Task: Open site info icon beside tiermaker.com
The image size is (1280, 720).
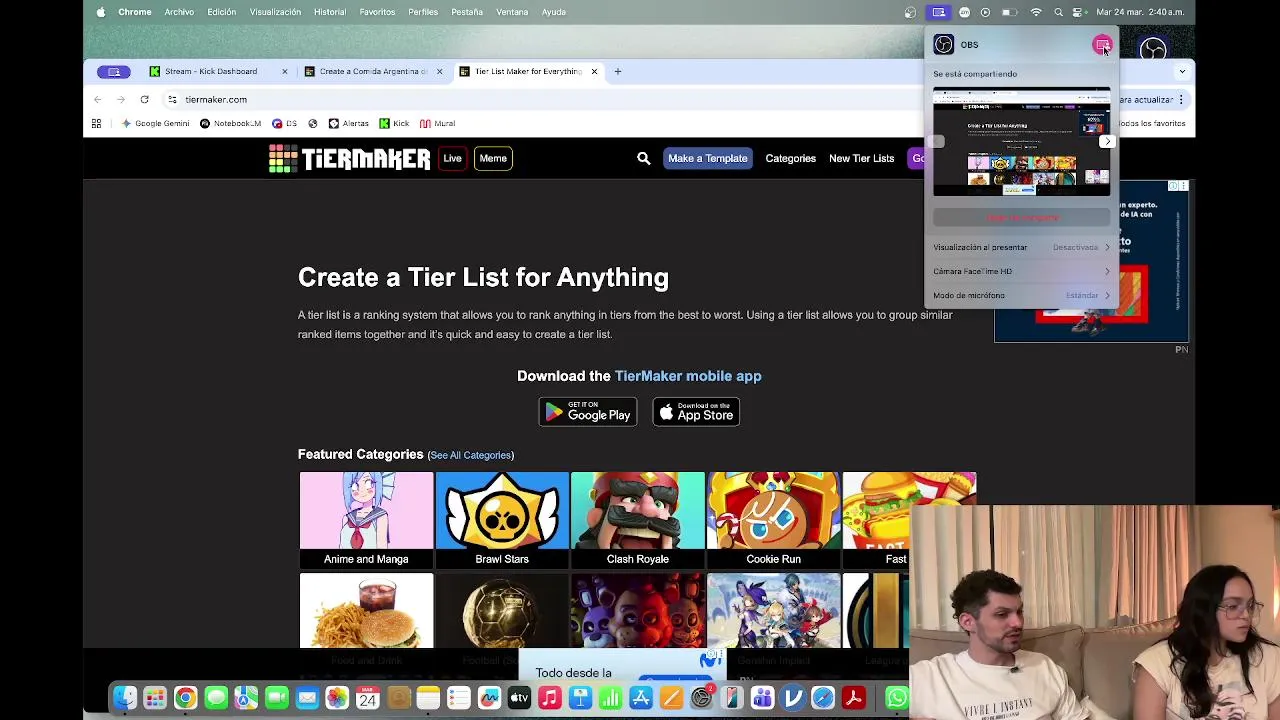Action: click(x=172, y=99)
